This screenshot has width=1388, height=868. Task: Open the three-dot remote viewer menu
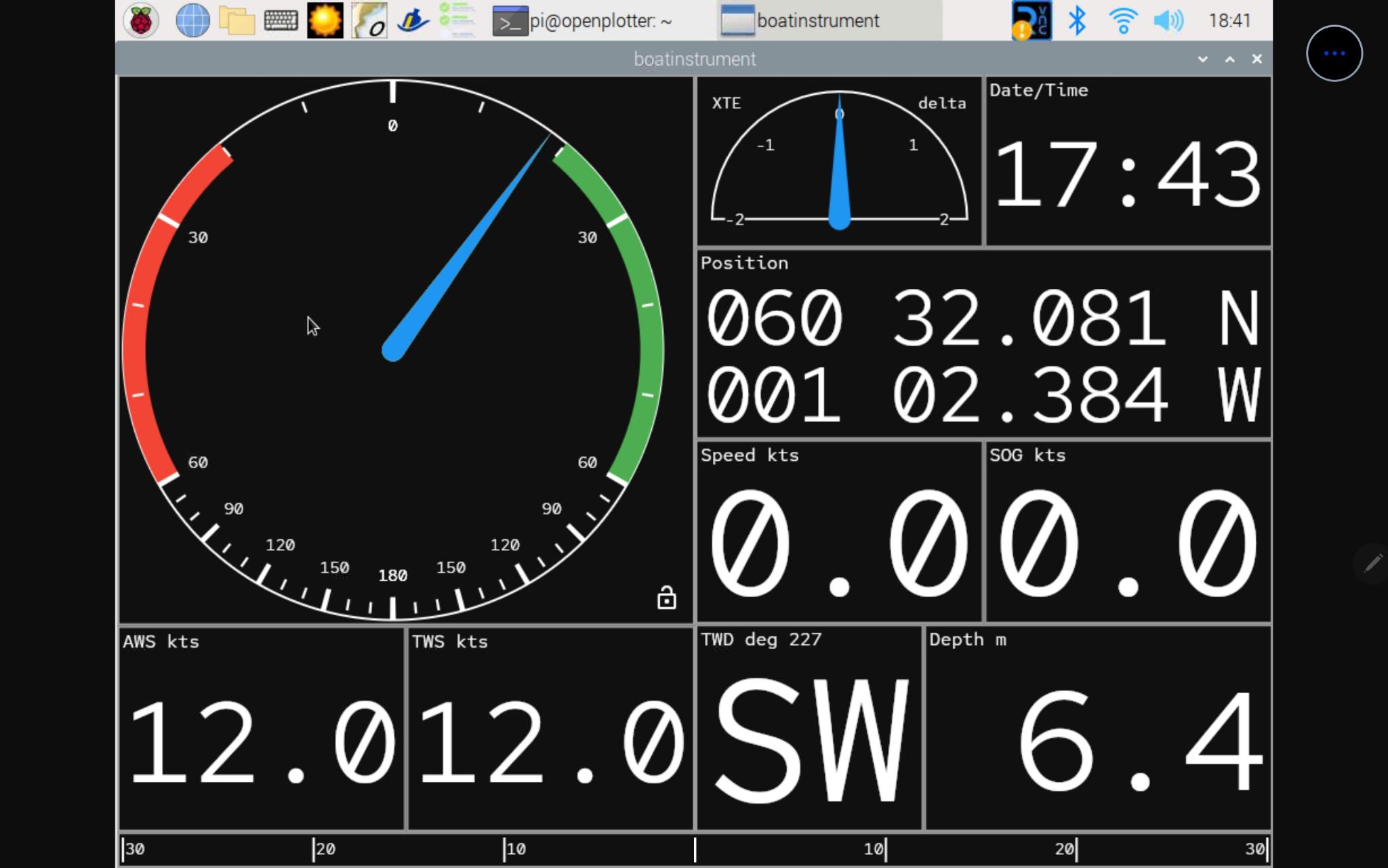1334,53
